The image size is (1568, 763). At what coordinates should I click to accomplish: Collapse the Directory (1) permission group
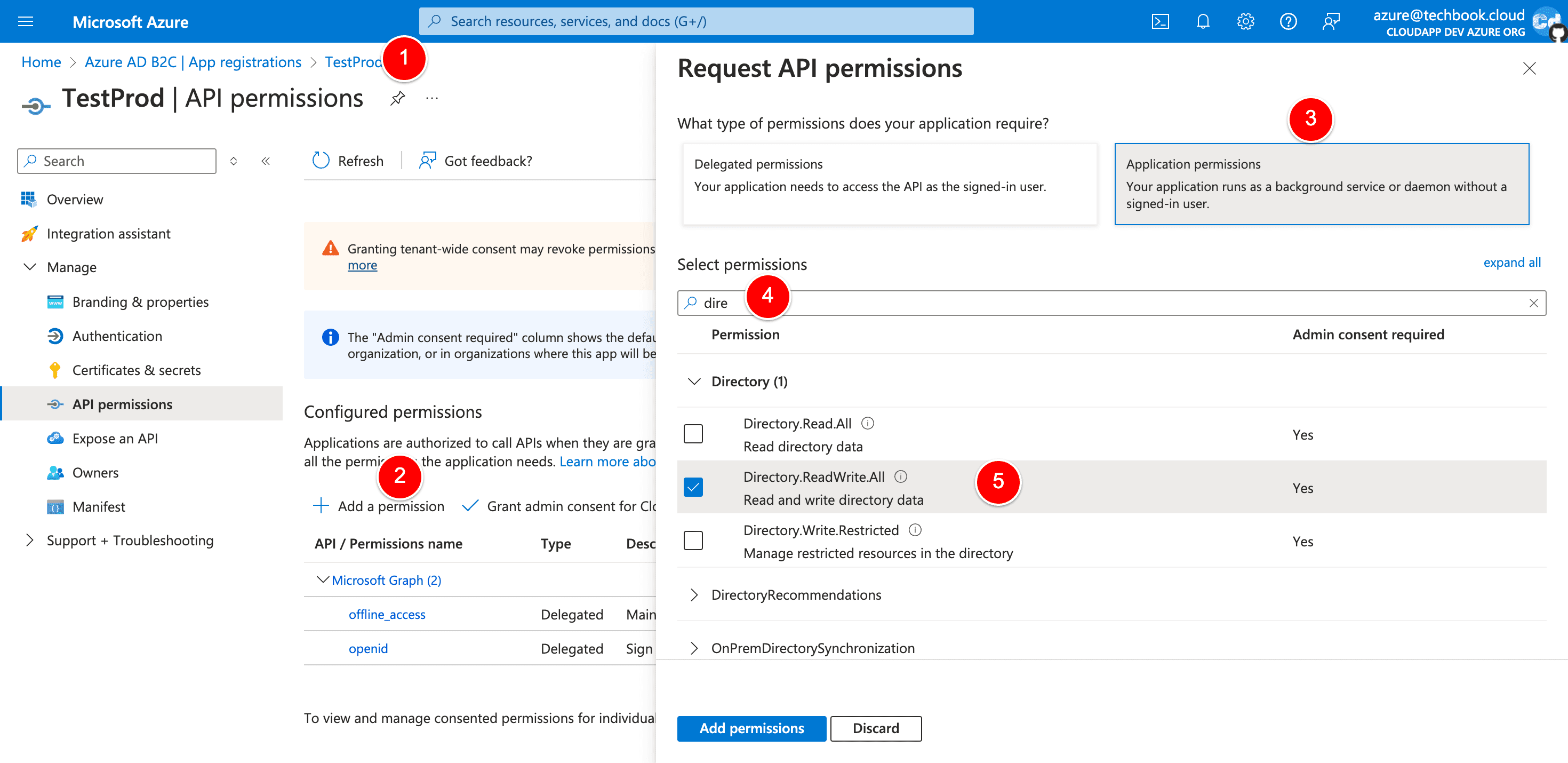694,381
